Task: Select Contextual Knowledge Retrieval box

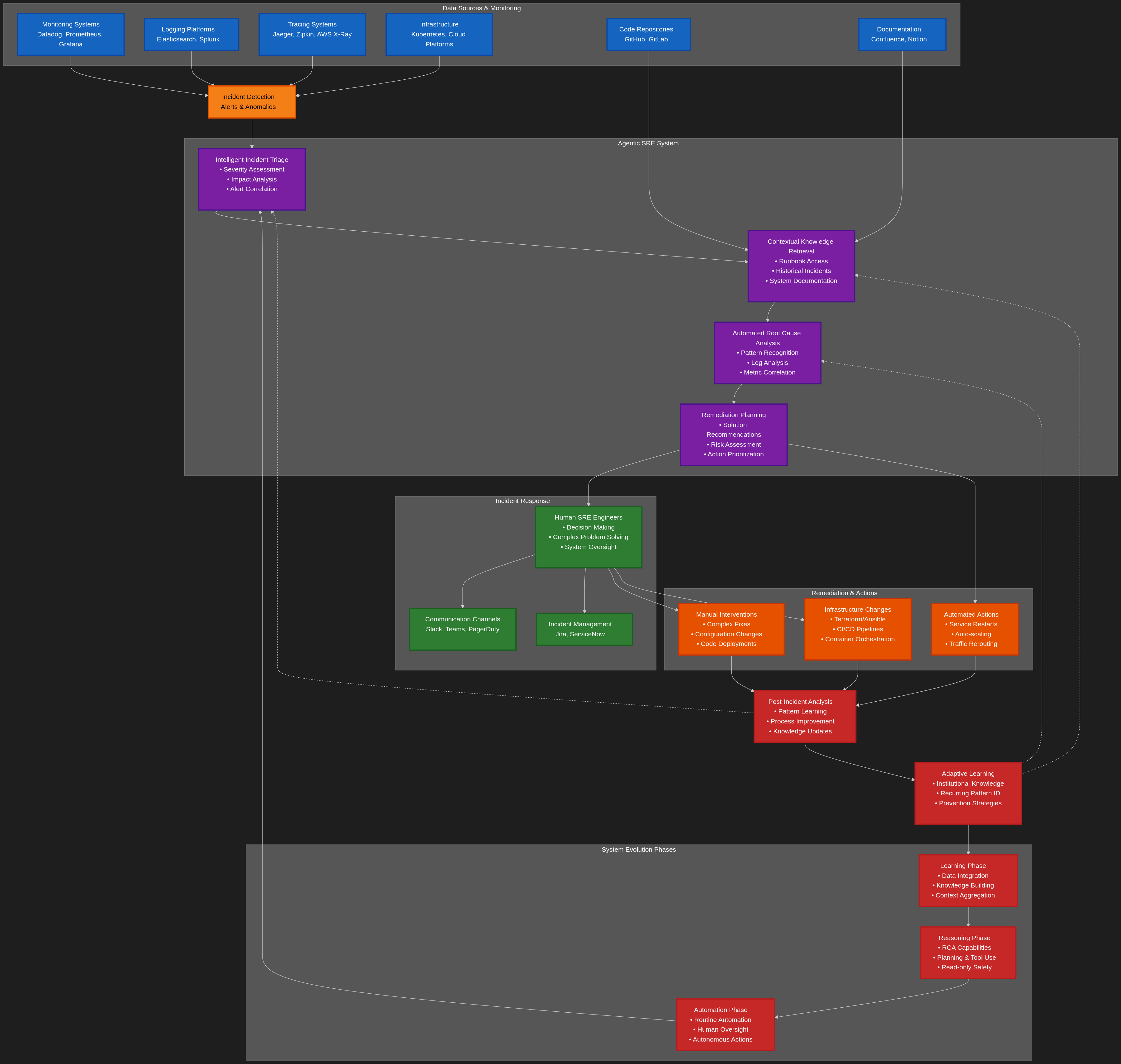Action: pos(801,266)
